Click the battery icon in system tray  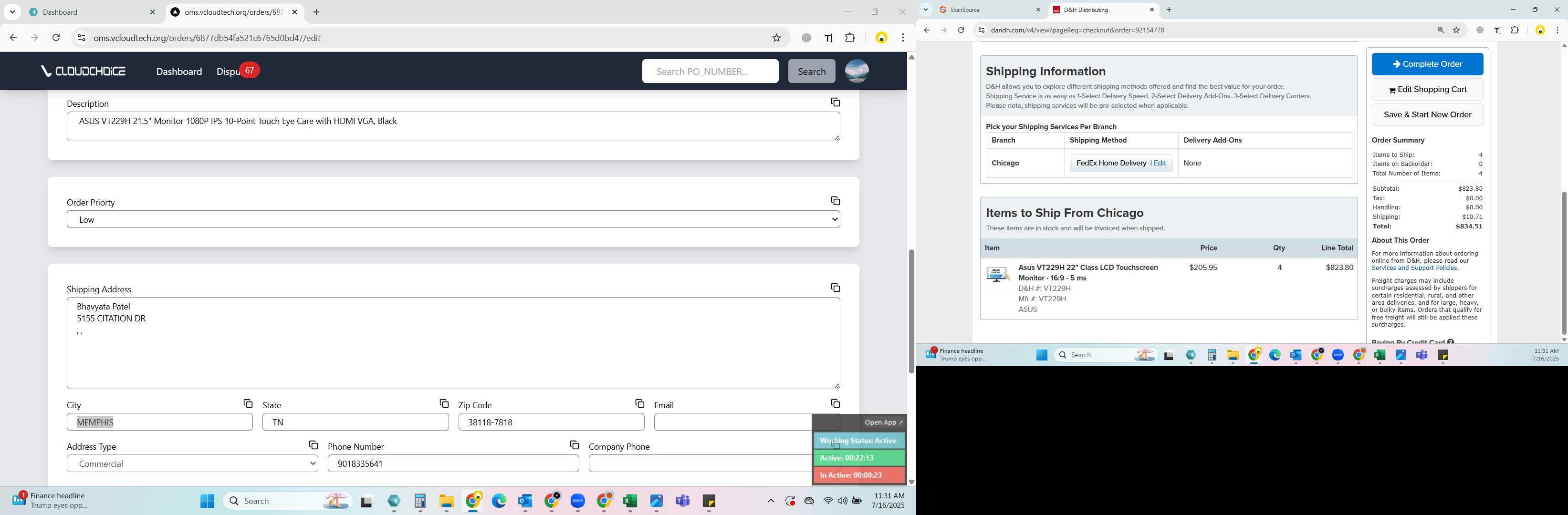[857, 500]
